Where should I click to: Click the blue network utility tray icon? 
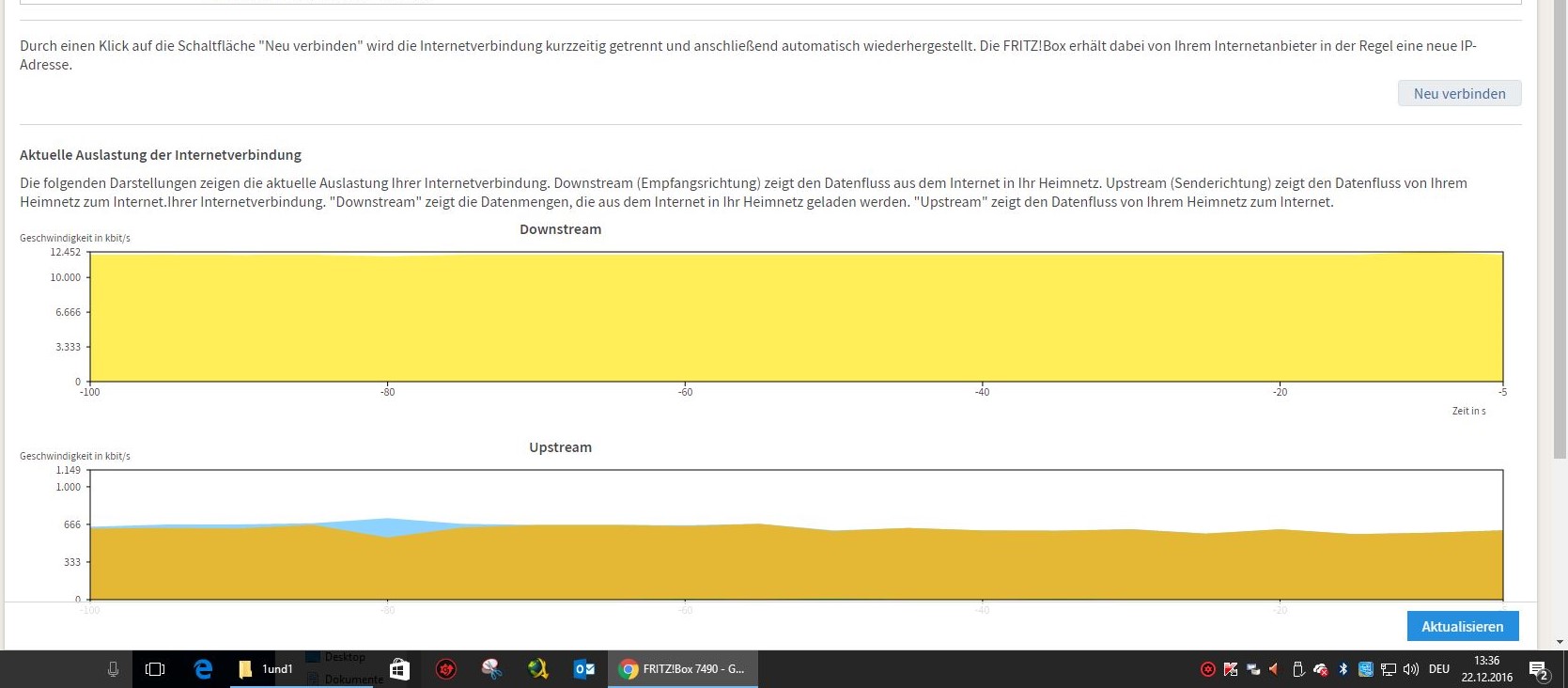click(x=1366, y=669)
